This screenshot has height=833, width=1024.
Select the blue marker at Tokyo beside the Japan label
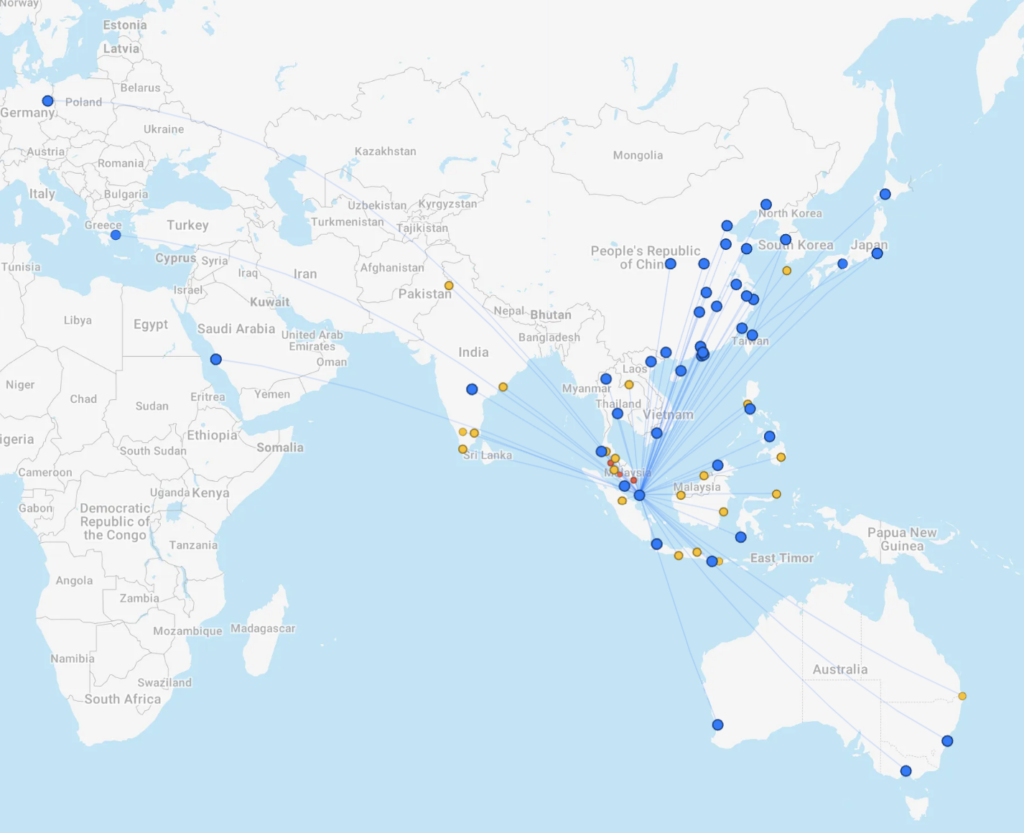pos(877,253)
